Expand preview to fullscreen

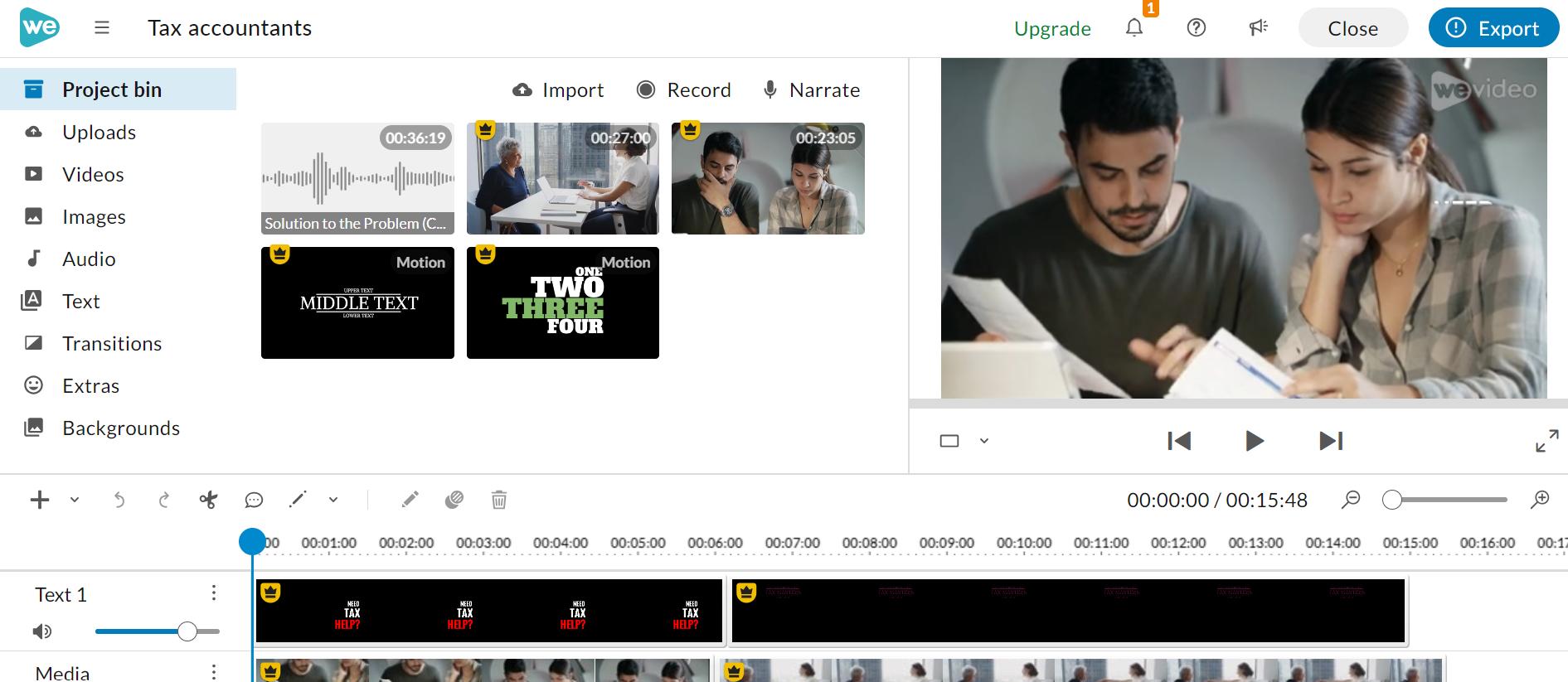coord(1546,441)
